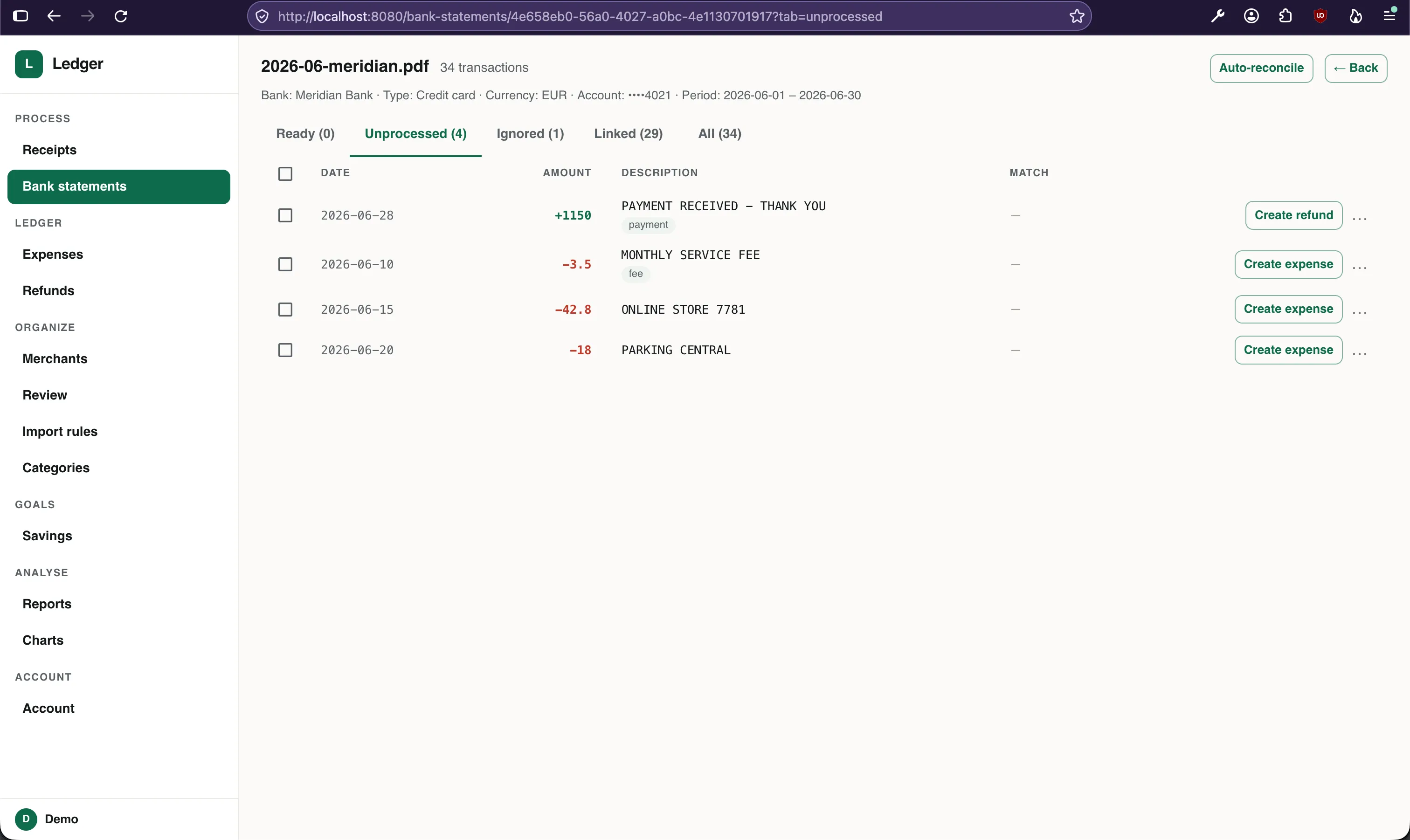This screenshot has height=840, width=1410.
Task: Click Create refund for the +1150 payment
Action: click(1293, 216)
